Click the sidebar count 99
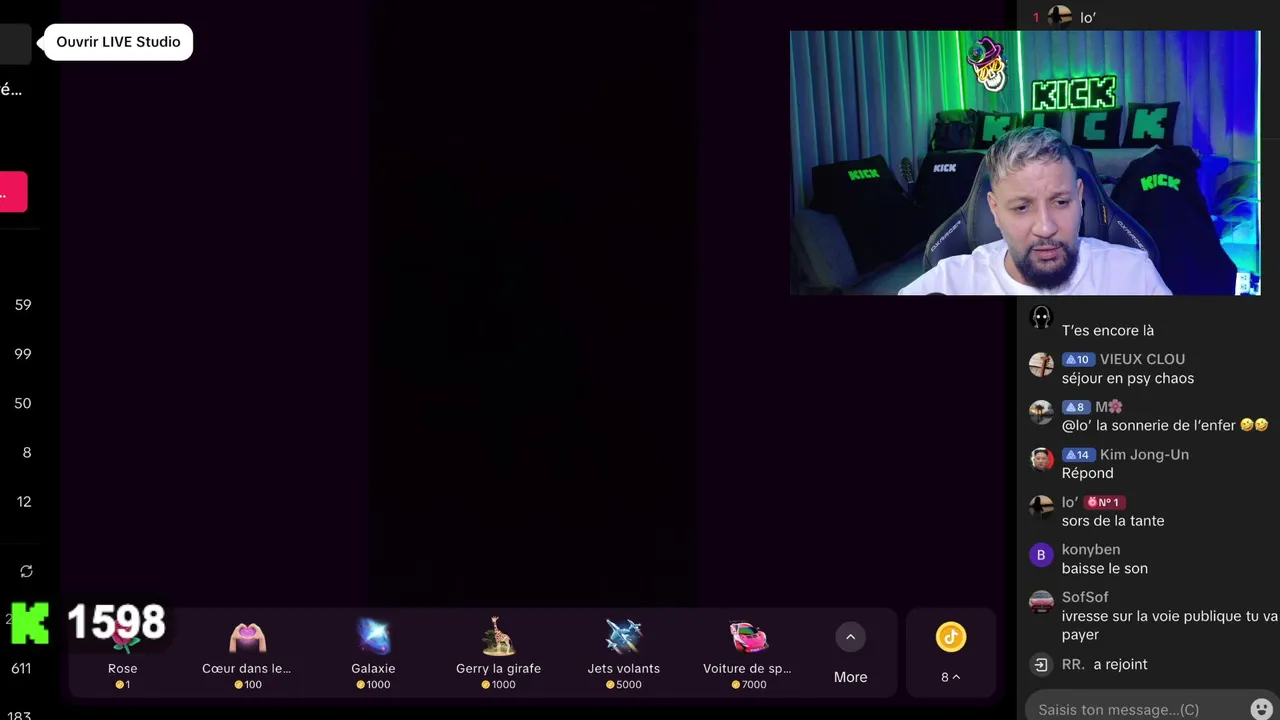The height and width of the screenshot is (720, 1280). coord(23,354)
